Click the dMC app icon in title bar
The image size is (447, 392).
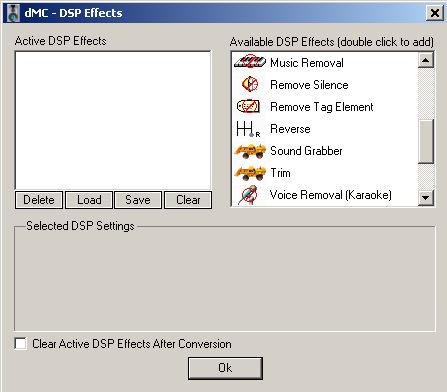click(x=13, y=13)
